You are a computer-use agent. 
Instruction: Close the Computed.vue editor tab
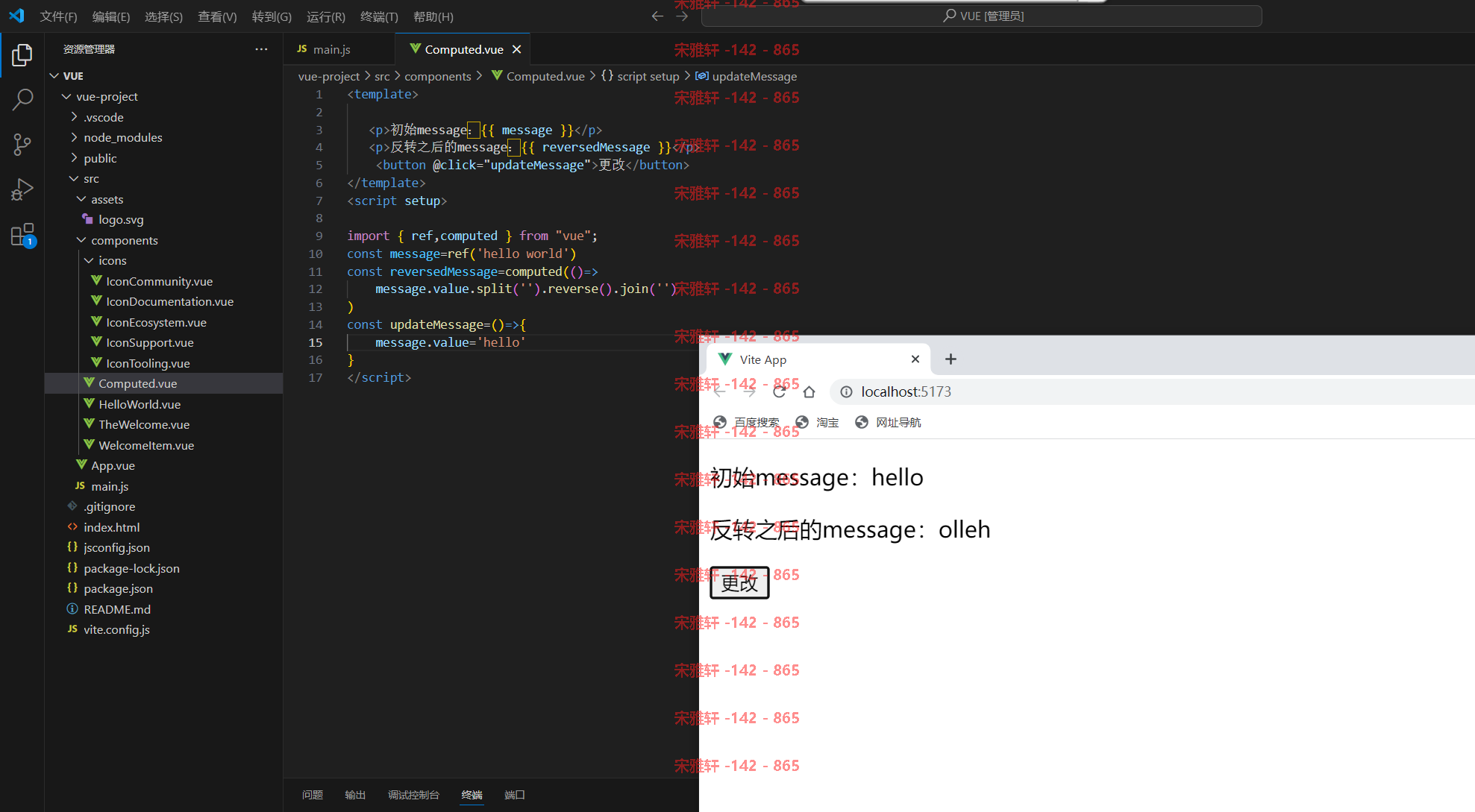pos(516,49)
